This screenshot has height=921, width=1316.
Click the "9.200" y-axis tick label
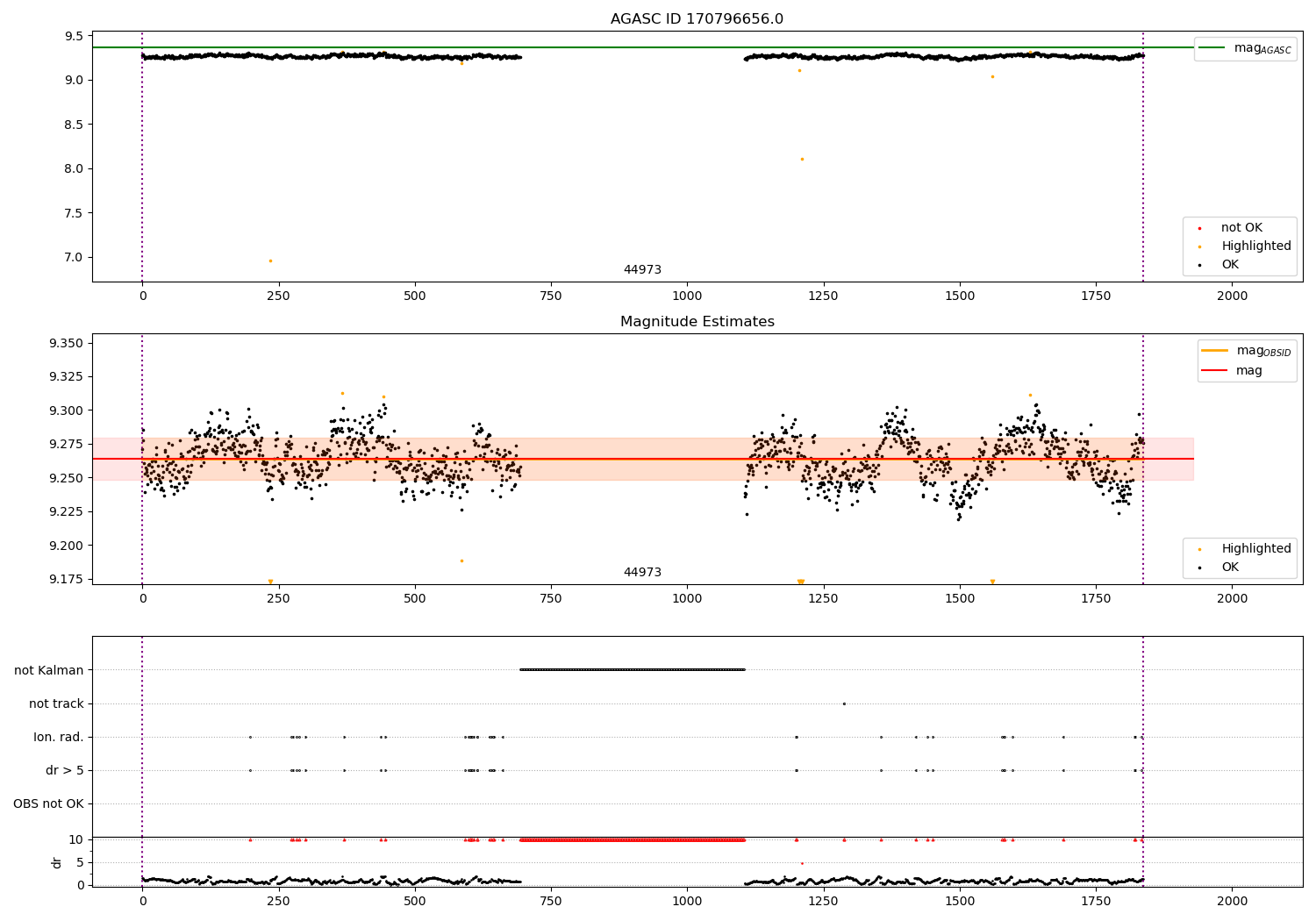point(66,546)
